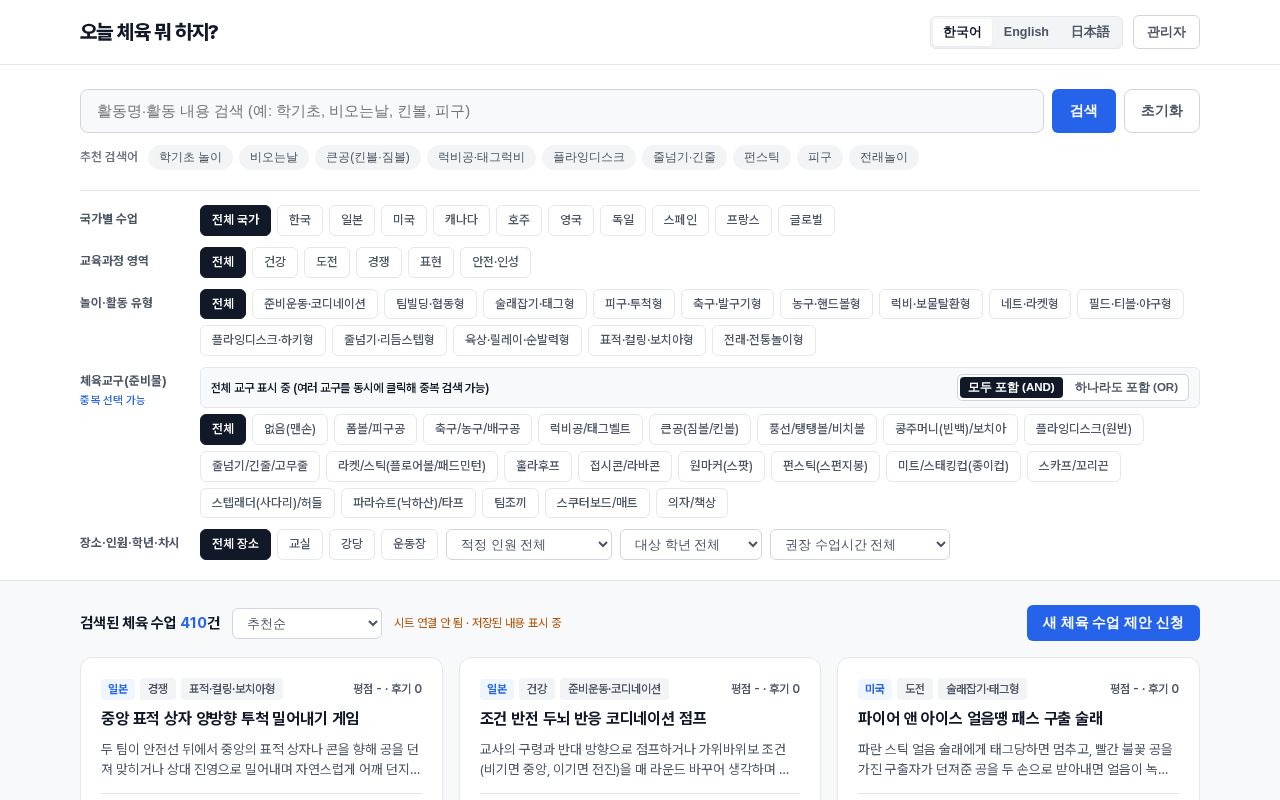Filter by country 일본
The width and height of the screenshot is (1280, 800).
coord(352,220)
